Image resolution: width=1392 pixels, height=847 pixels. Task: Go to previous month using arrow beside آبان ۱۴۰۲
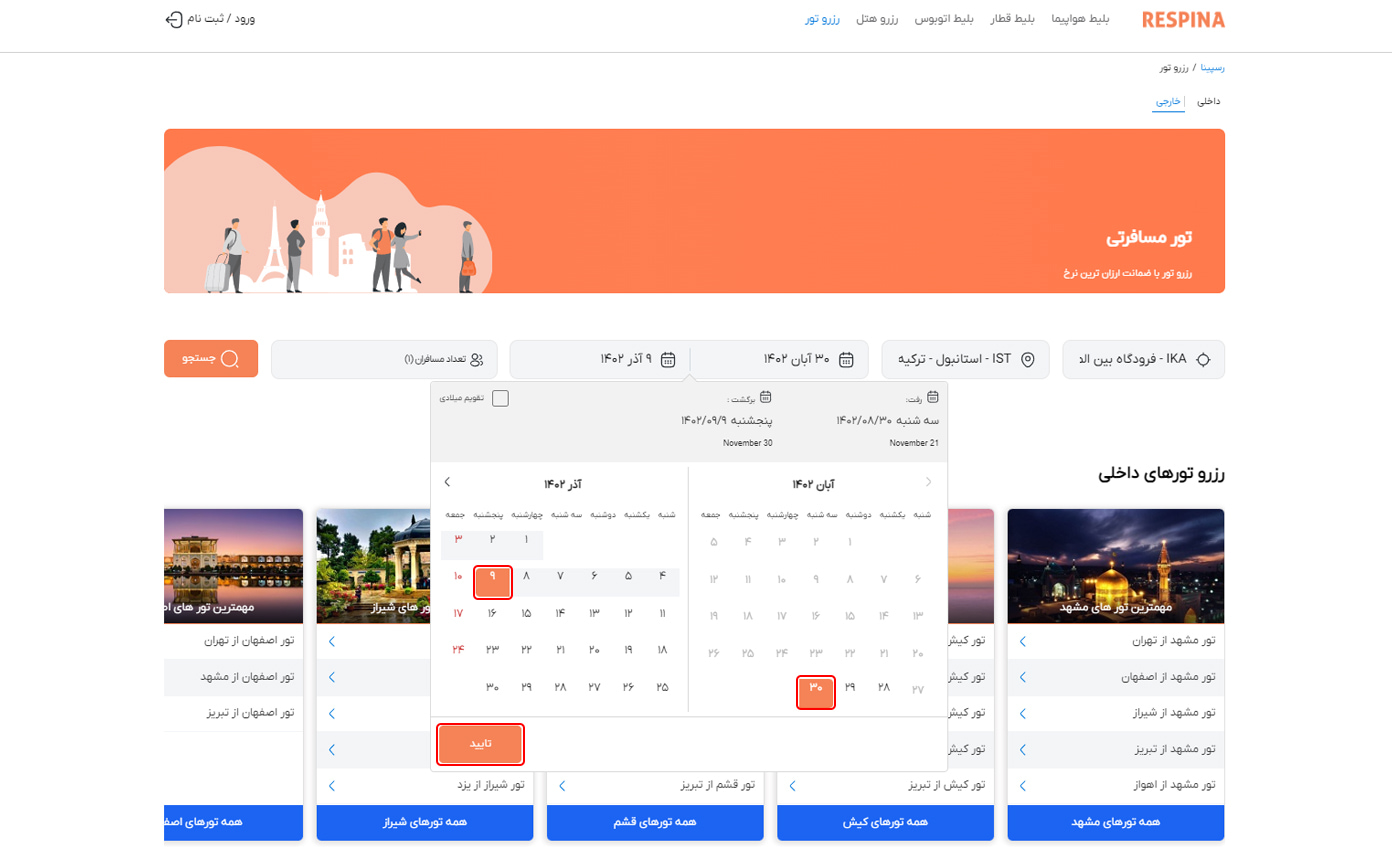coord(929,483)
